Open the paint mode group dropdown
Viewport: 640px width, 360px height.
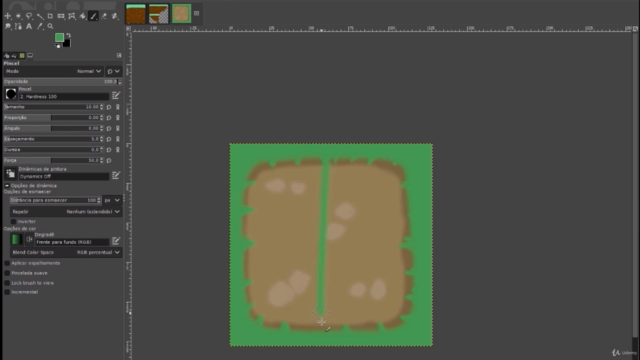click(113, 71)
